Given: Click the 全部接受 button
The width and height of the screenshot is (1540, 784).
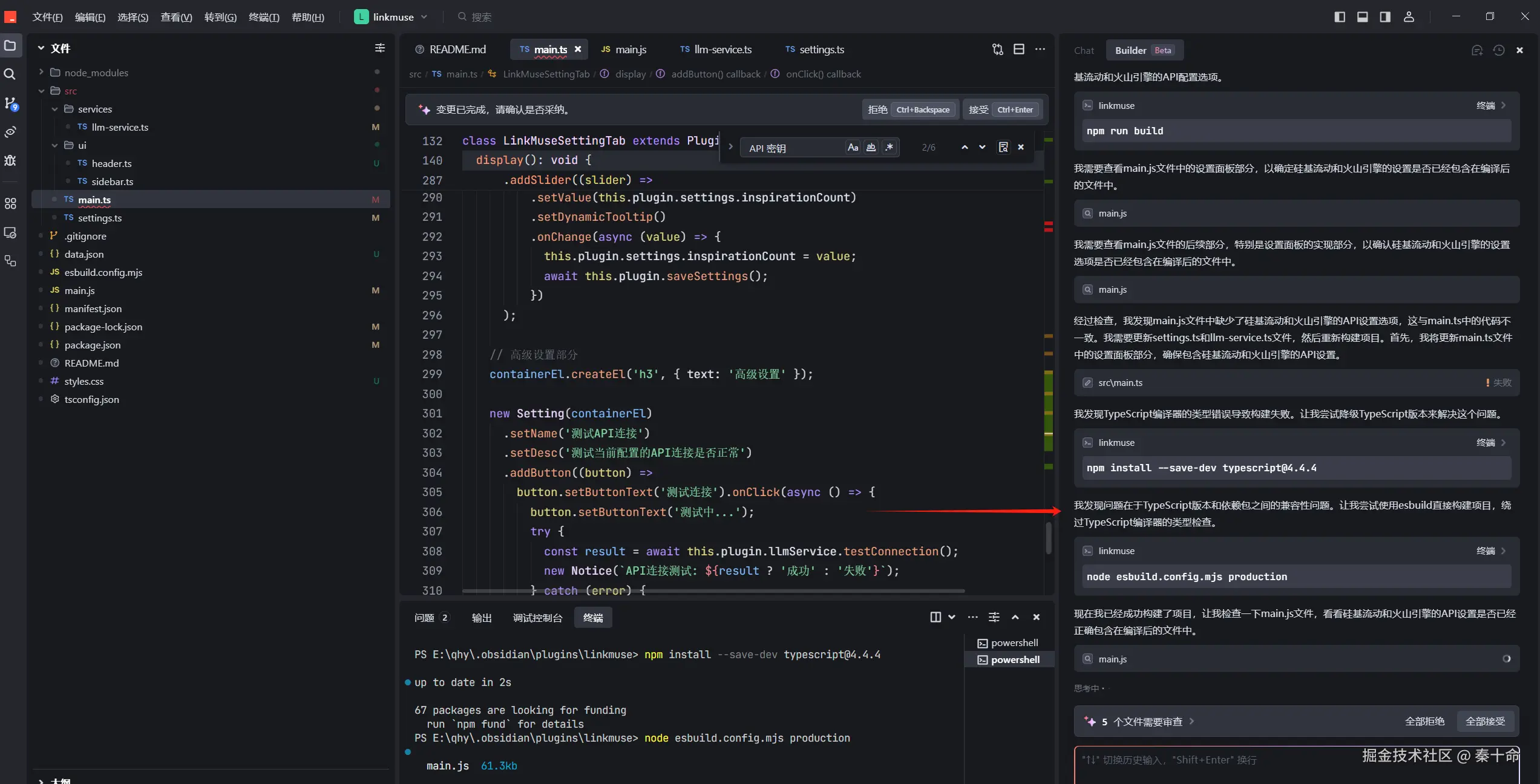Looking at the screenshot, I should [1484, 721].
